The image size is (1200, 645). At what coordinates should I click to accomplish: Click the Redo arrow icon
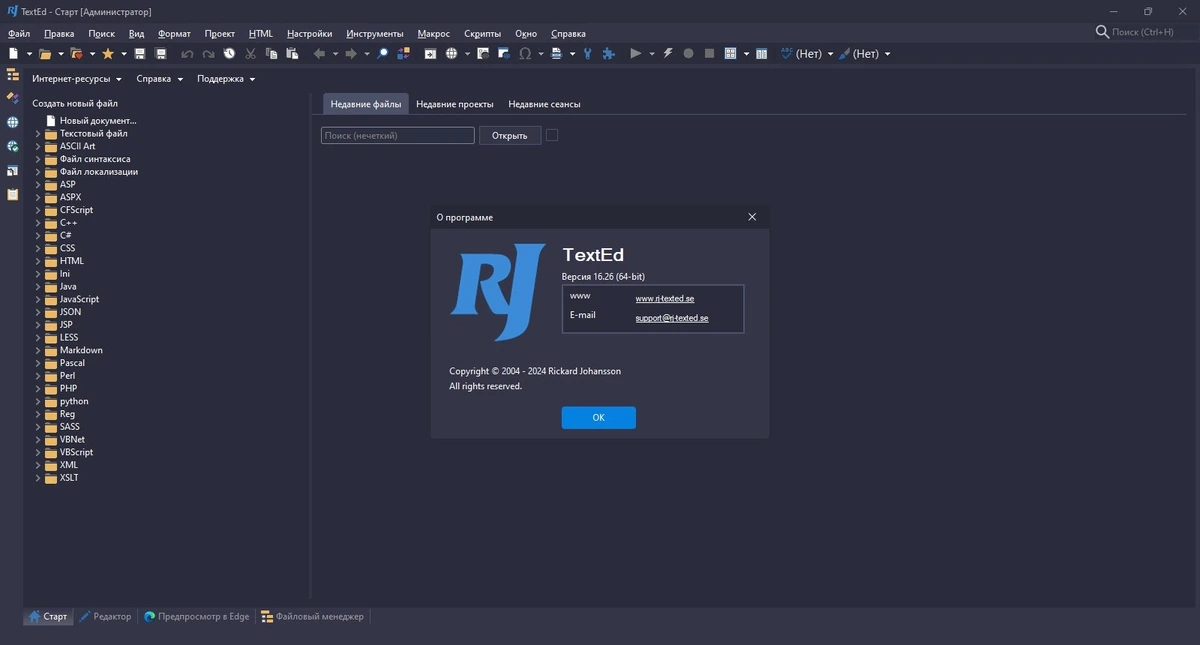(x=208, y=54)
